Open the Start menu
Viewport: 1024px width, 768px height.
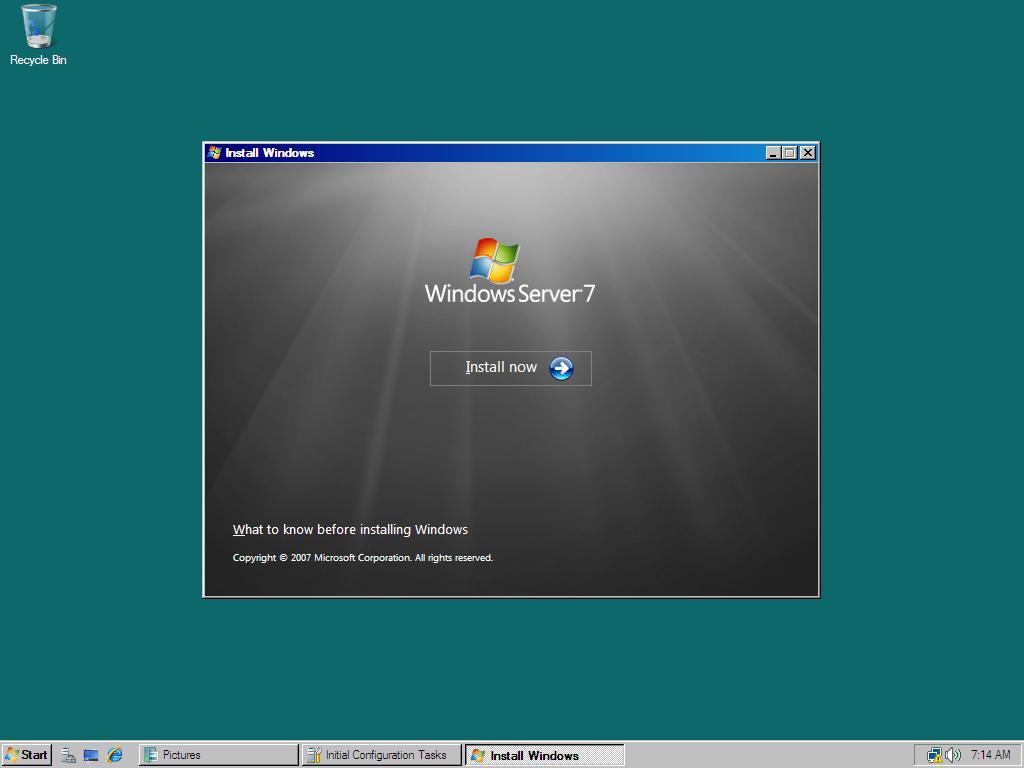(27, 755)
